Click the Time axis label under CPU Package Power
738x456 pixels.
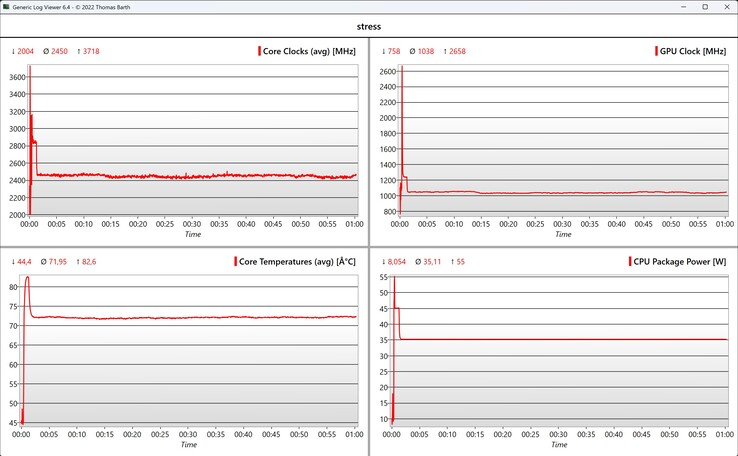(562, 444)
